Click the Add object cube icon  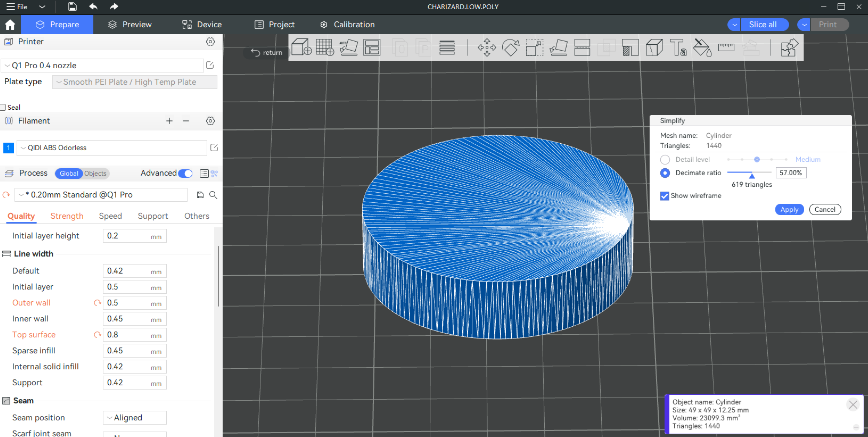click(301, 47)
